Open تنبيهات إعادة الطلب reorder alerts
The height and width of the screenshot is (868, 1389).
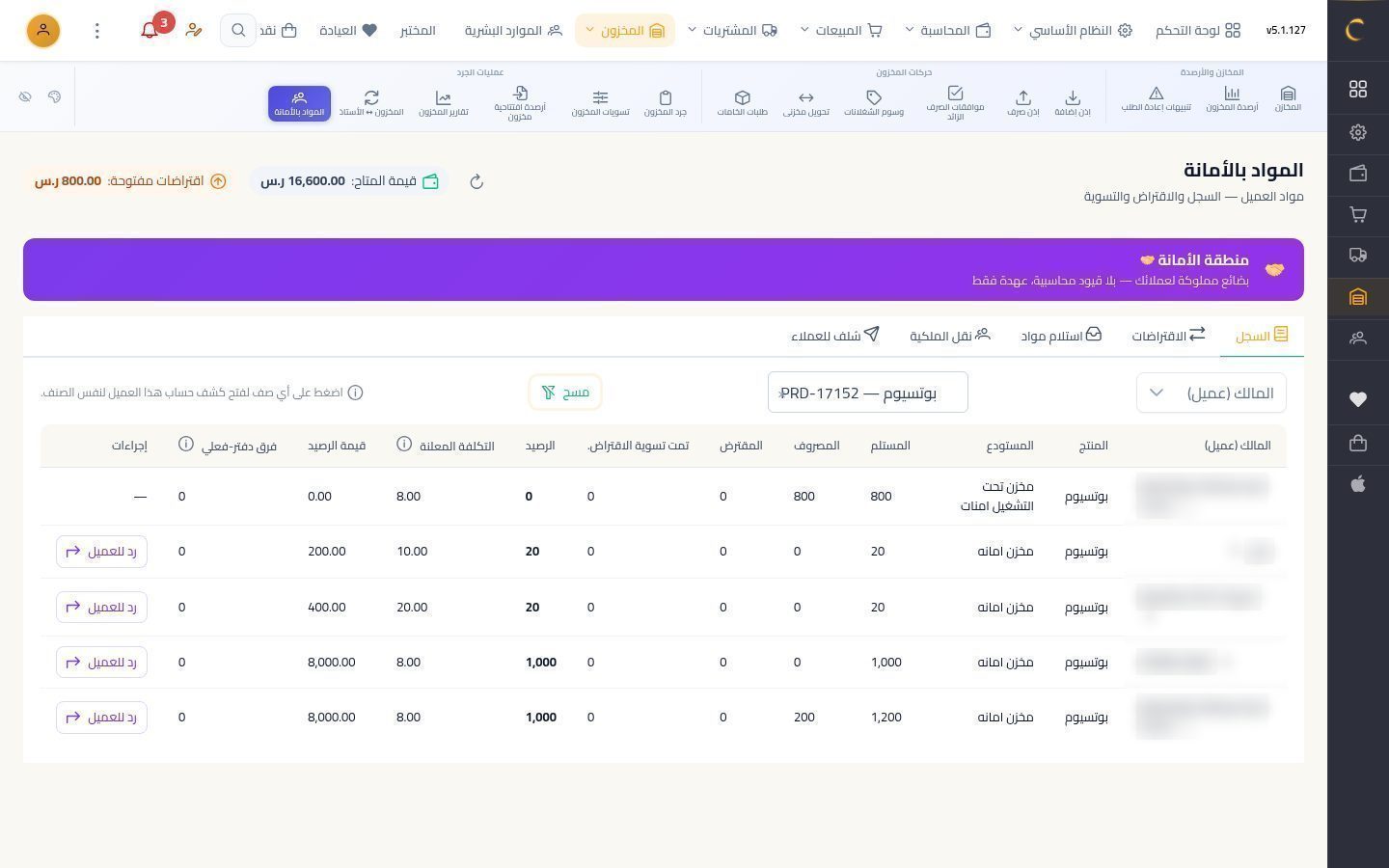pyautogui.click(x=1156, y=98)
